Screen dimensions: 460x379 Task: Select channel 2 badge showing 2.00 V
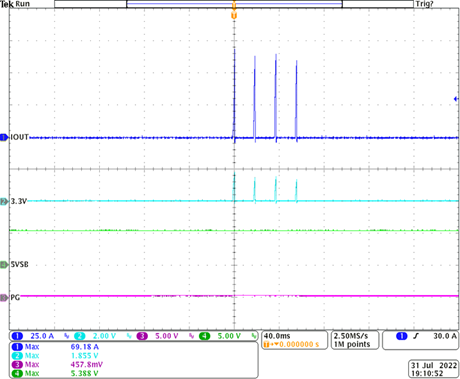[95, 336]
